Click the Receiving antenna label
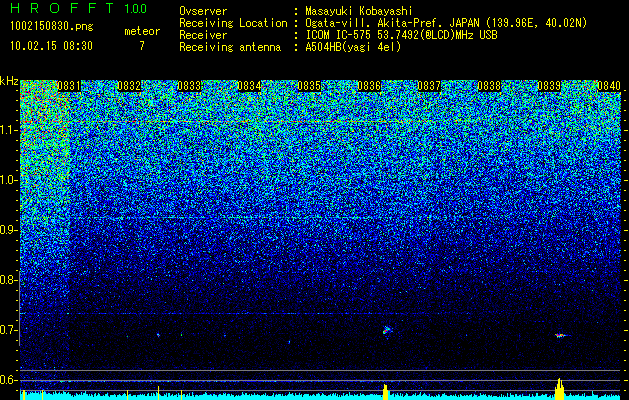The height and width of the screenshot is (400, 629). click(230, 47)
